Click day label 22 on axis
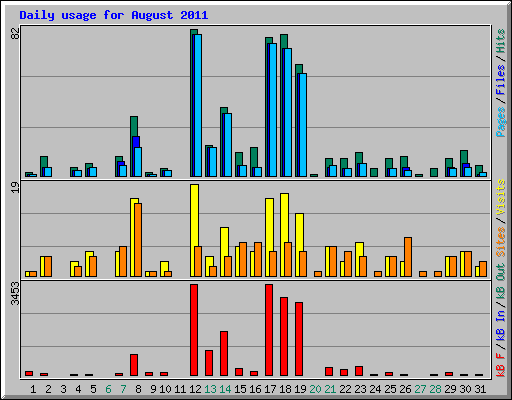 tap(345, 389)
